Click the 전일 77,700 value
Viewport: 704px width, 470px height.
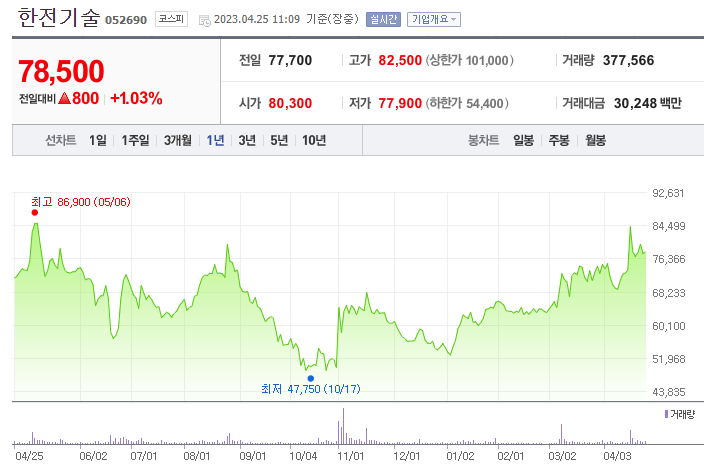290,60
